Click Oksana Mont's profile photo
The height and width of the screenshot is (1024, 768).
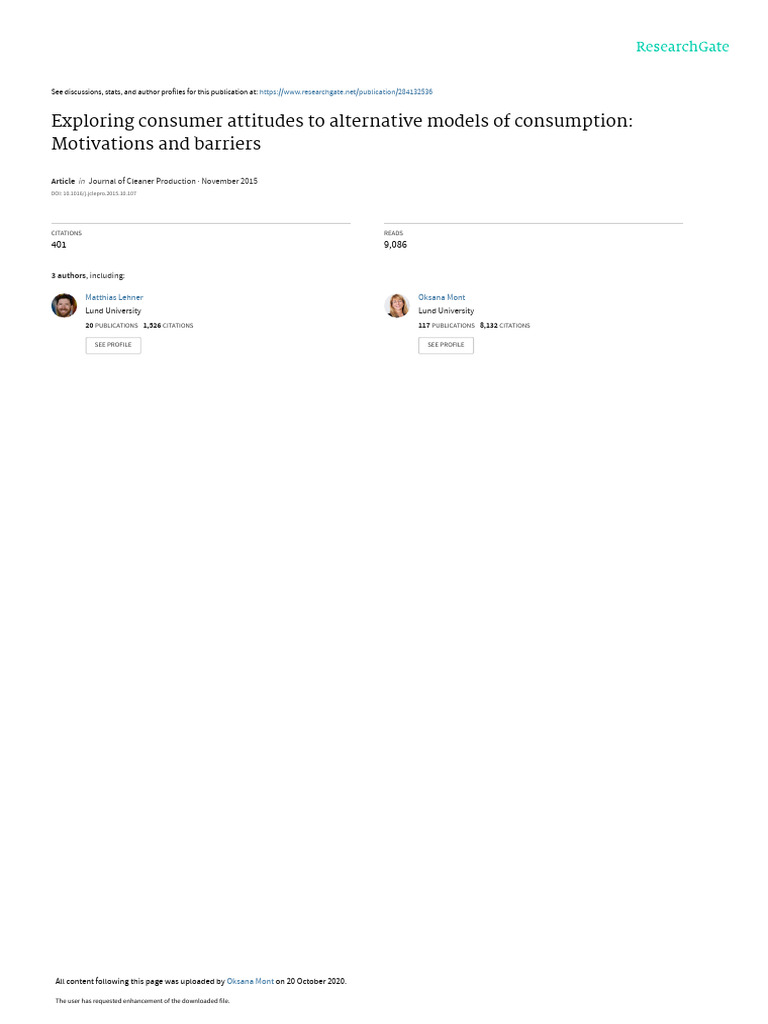pos(397,306)
